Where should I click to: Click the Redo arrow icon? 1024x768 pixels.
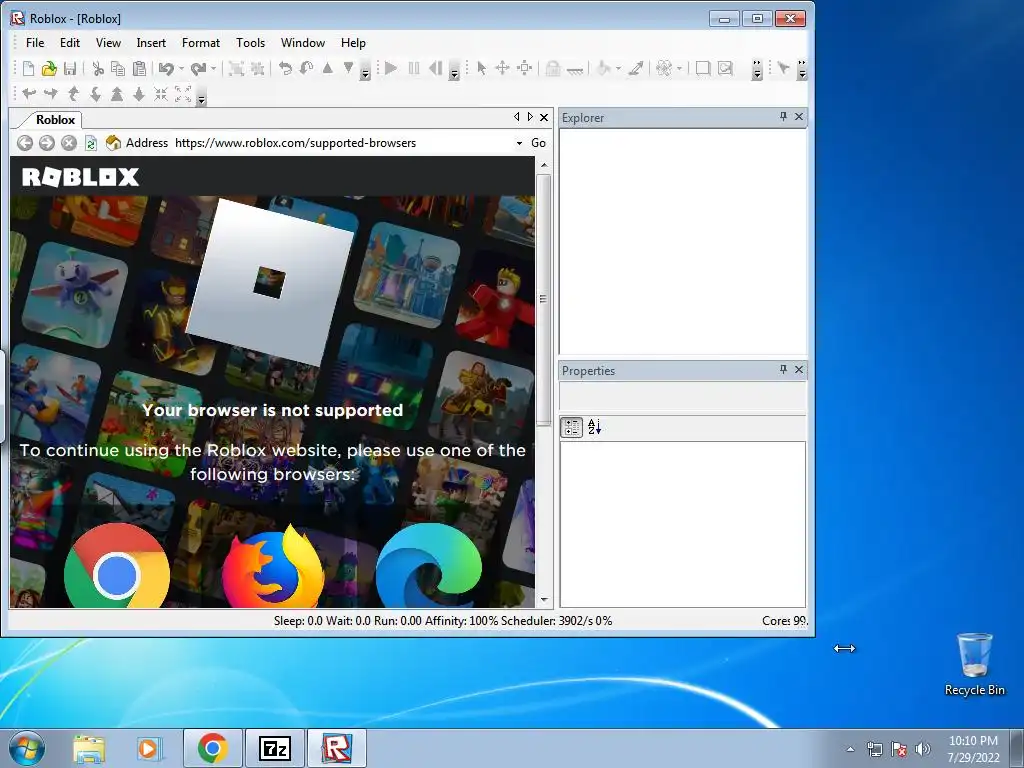tap(198, 68)
